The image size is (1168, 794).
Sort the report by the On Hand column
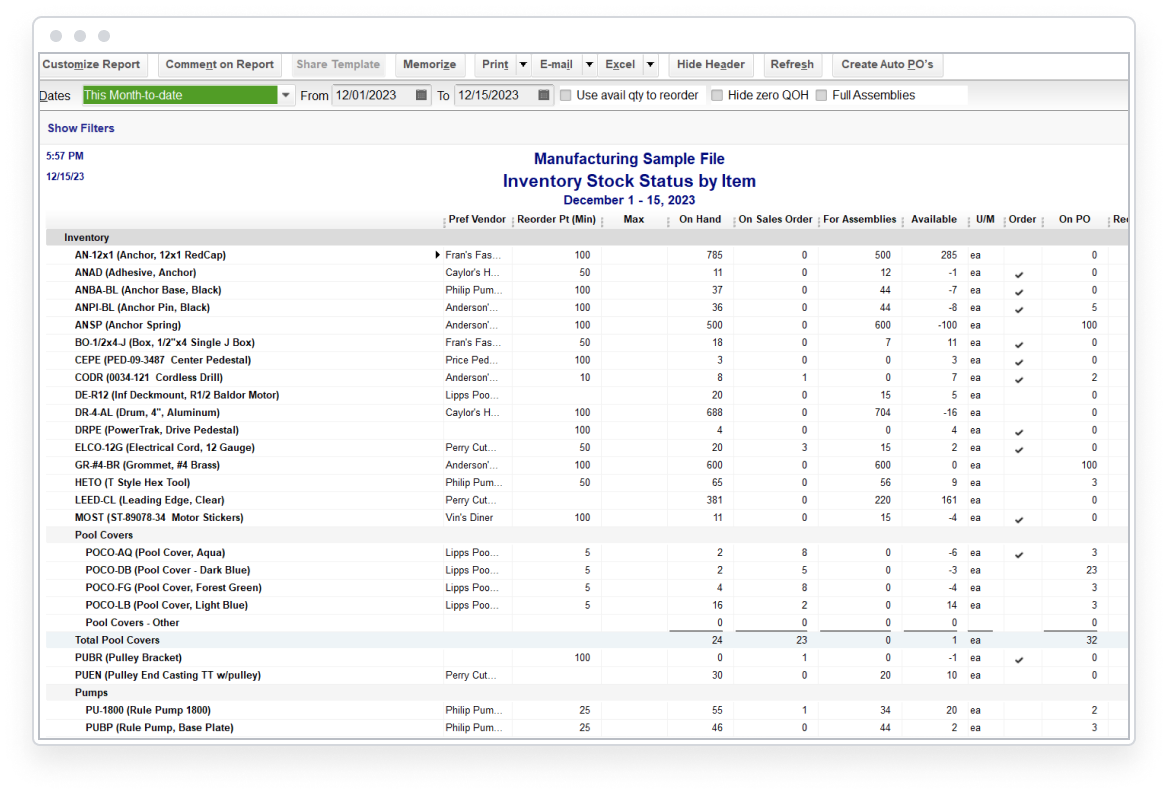pos(699,219)
